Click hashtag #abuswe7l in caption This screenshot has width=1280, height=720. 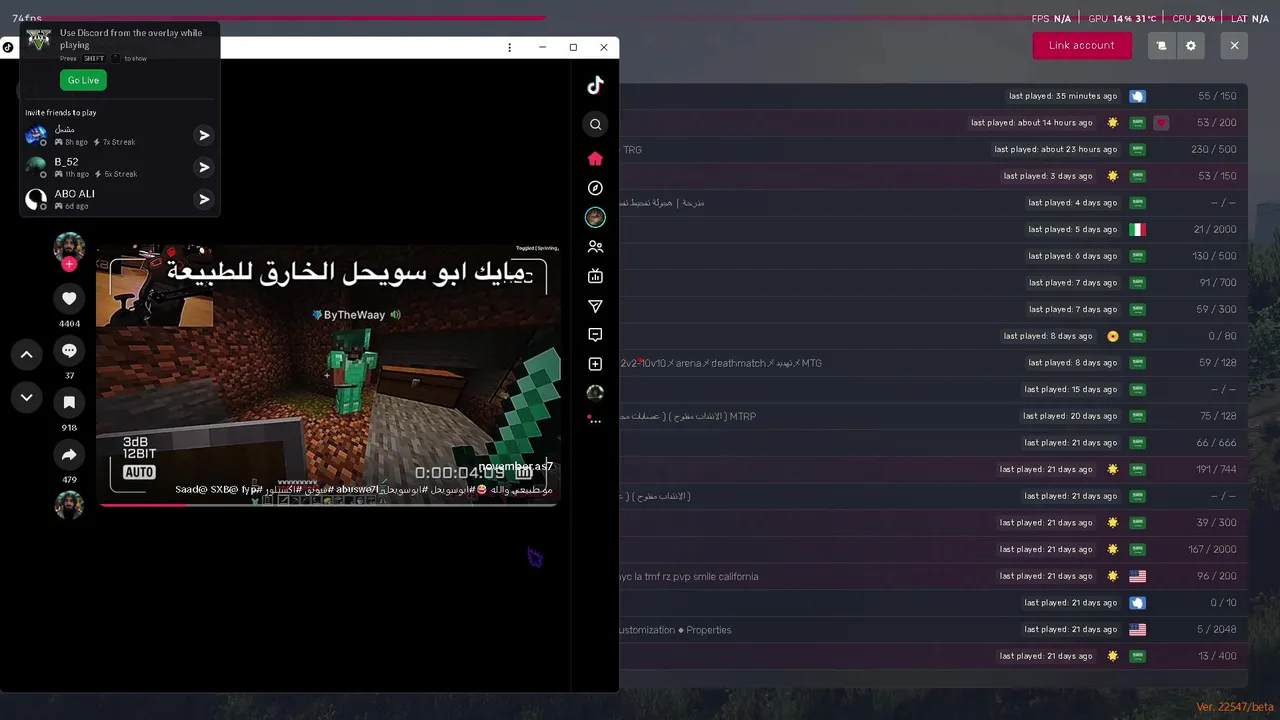point(355,490)
